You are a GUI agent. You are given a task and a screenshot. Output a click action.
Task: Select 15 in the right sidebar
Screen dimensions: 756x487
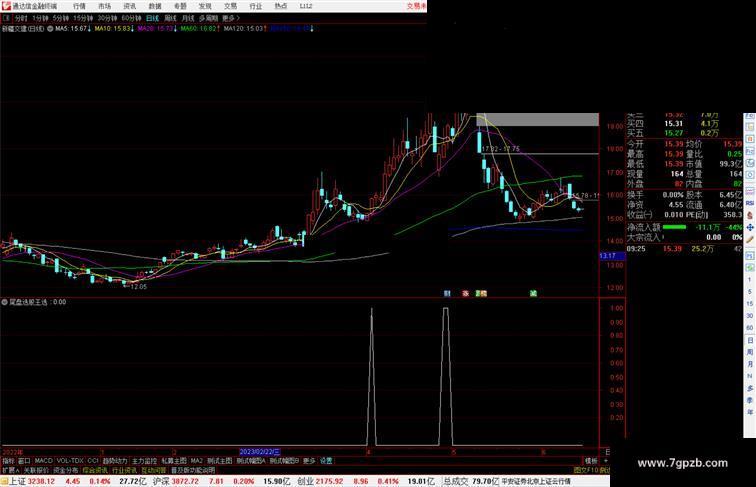point(750,304)
